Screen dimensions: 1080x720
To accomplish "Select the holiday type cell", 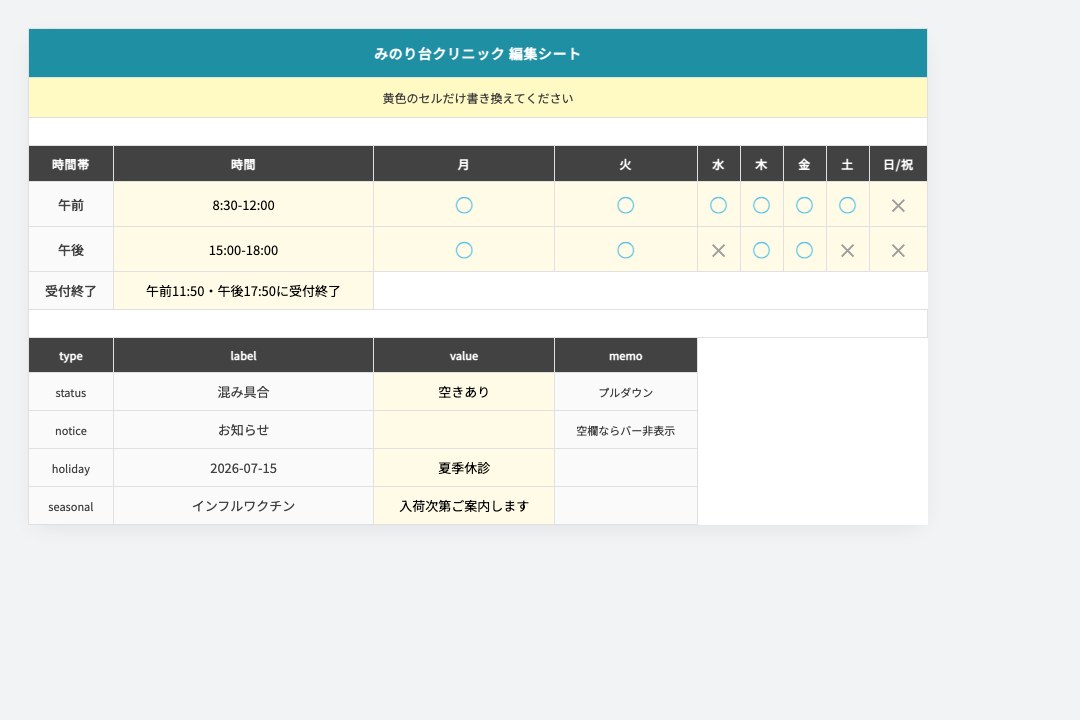I will tap(71, 468).
